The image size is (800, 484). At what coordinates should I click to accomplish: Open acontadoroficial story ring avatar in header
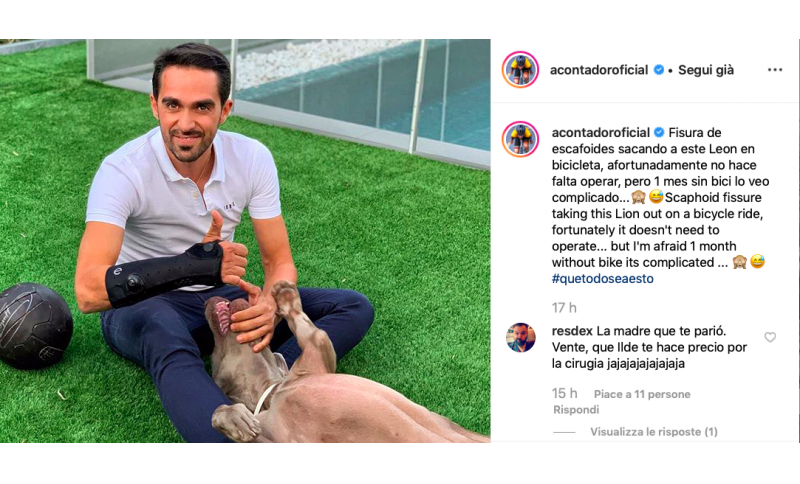(520, 69)
